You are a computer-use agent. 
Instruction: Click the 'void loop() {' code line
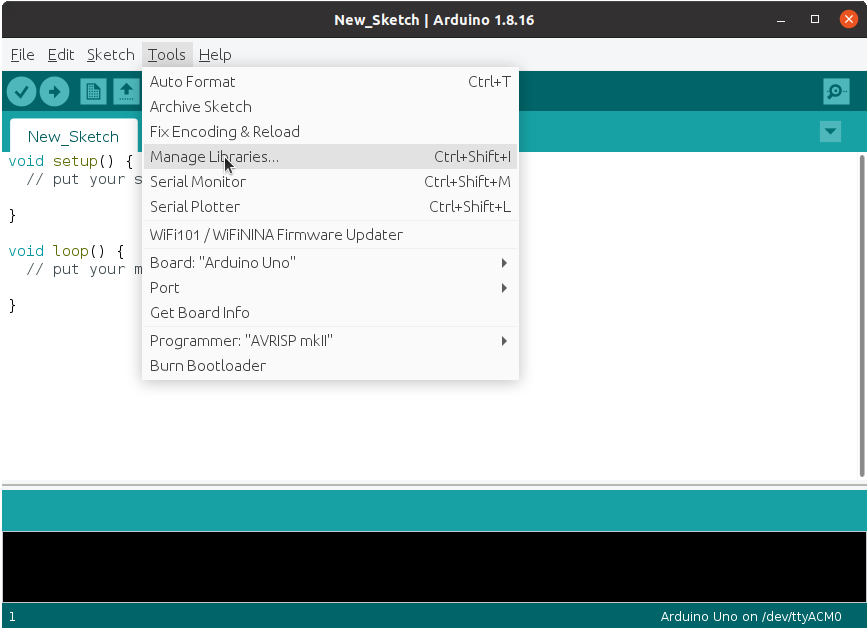pos(66,251)
